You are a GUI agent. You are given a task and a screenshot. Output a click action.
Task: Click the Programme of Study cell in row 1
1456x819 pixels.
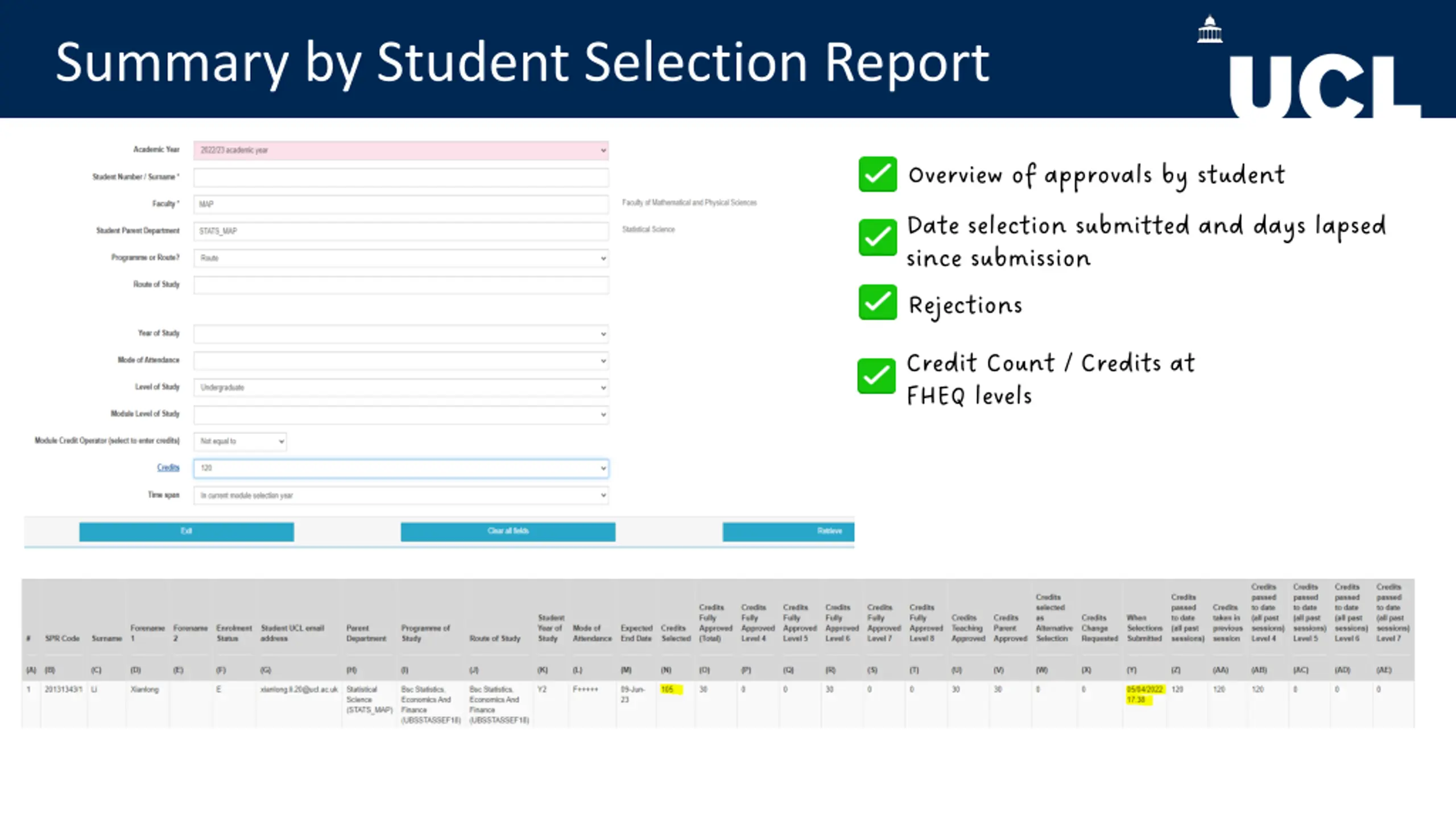431,705
